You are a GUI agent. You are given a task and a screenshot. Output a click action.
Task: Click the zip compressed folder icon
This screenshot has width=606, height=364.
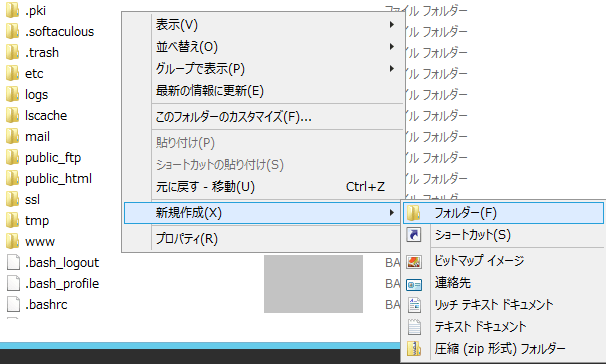(x=414, y=349)
